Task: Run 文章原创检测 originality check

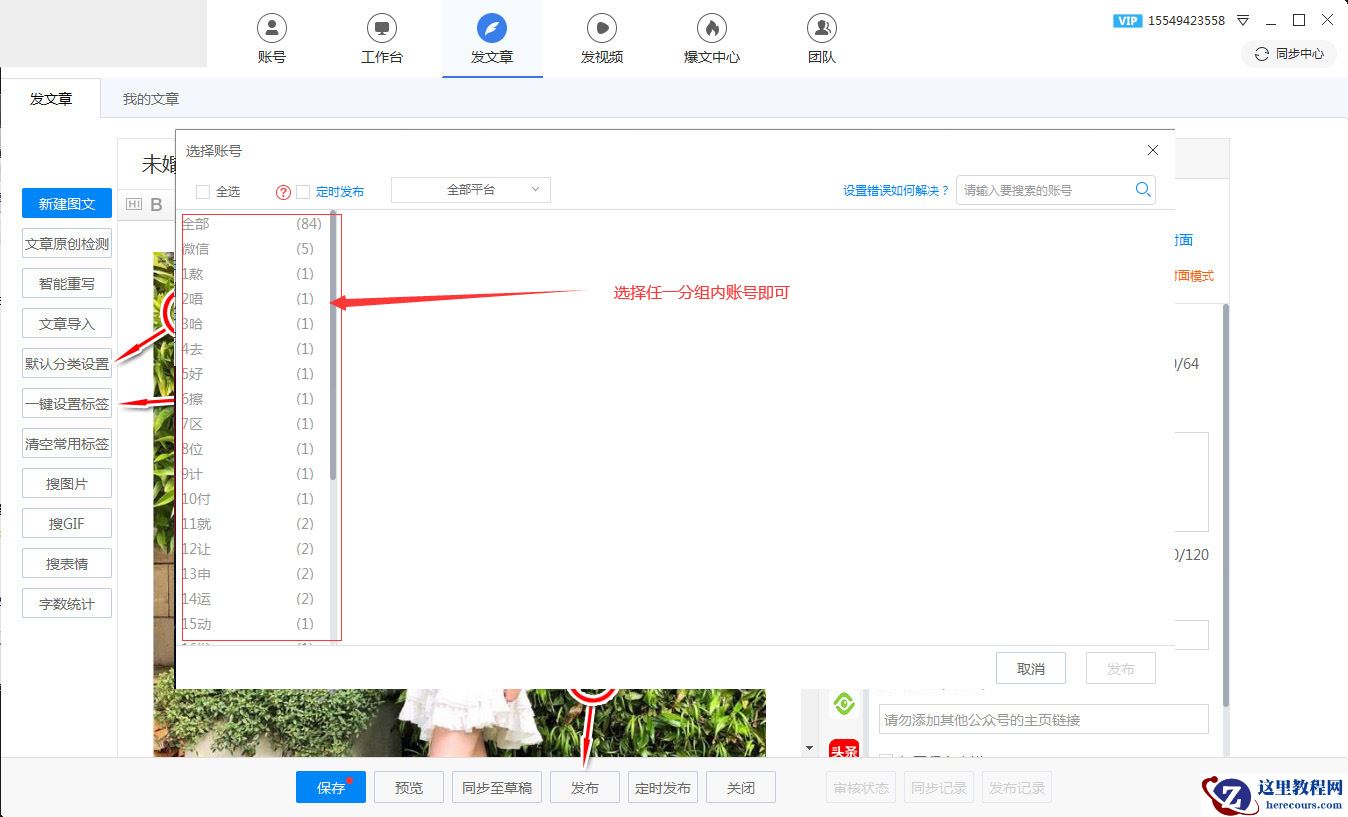Action: [67, 243]
